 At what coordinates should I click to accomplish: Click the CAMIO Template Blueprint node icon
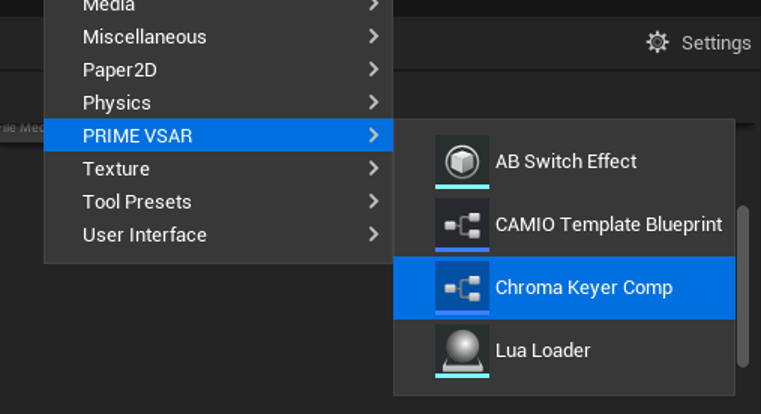point(462,225)
